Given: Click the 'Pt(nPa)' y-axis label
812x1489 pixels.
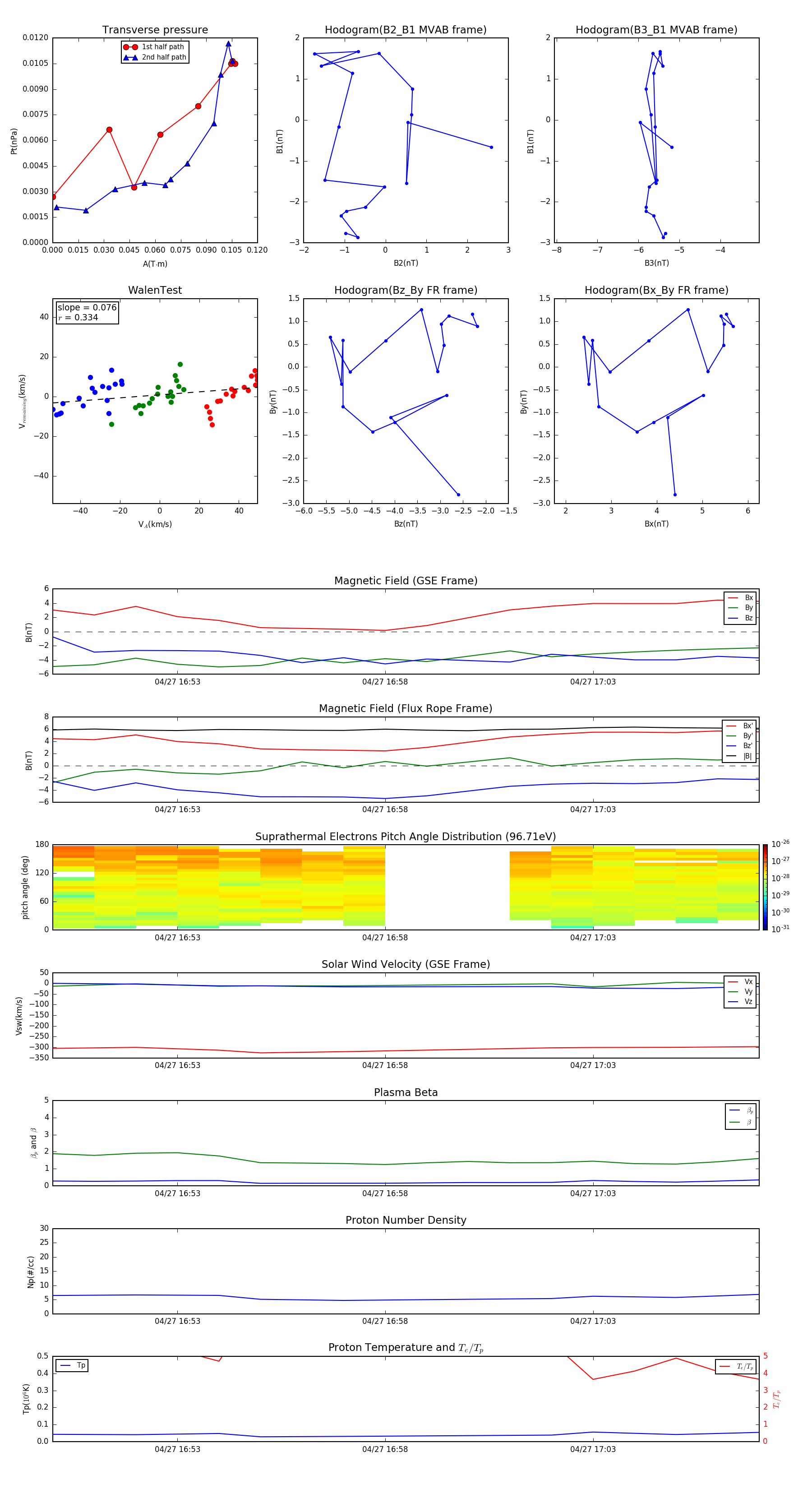Looking at the screenshot, I should 14,141.
